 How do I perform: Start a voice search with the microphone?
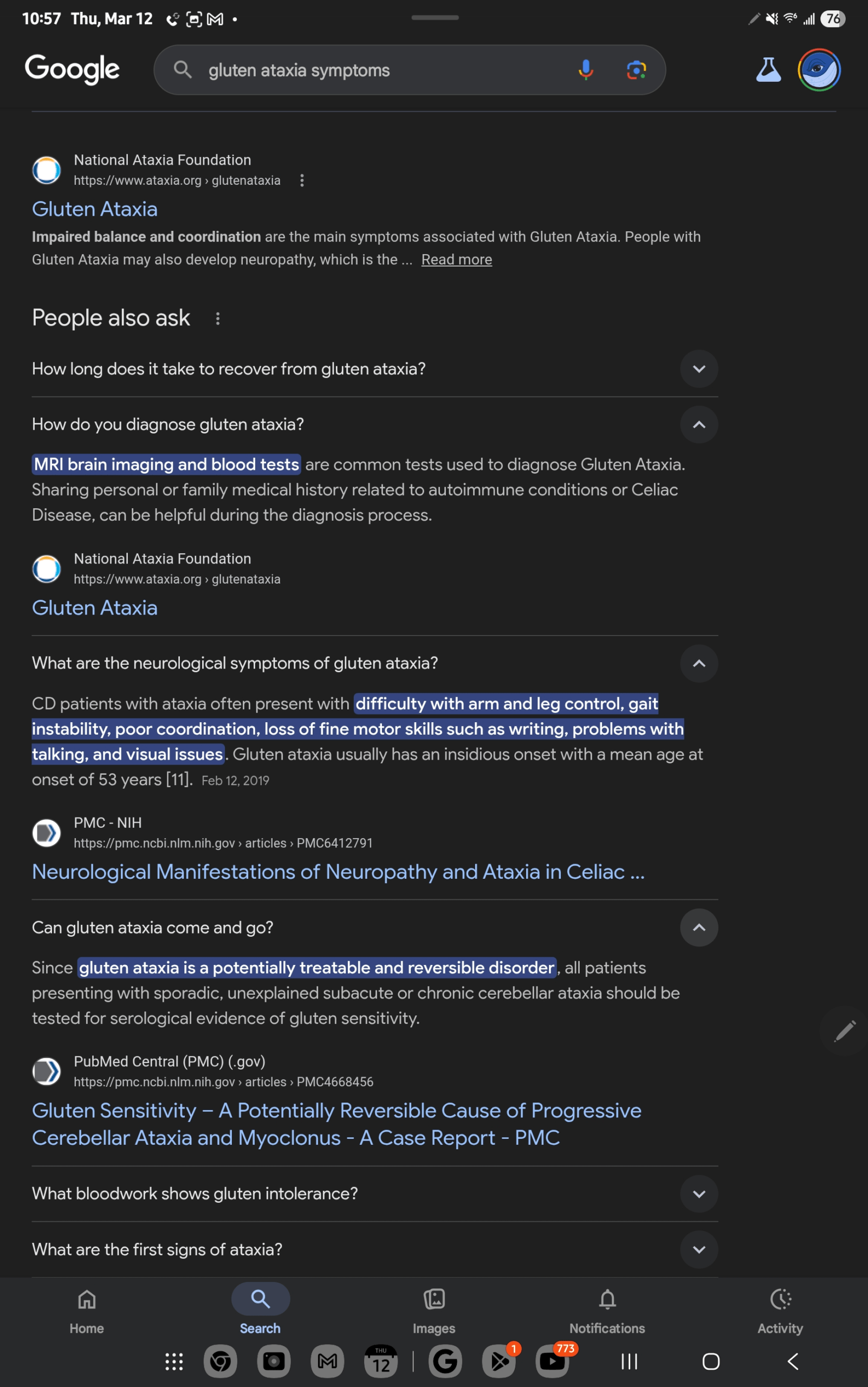(x=586, y=69)
